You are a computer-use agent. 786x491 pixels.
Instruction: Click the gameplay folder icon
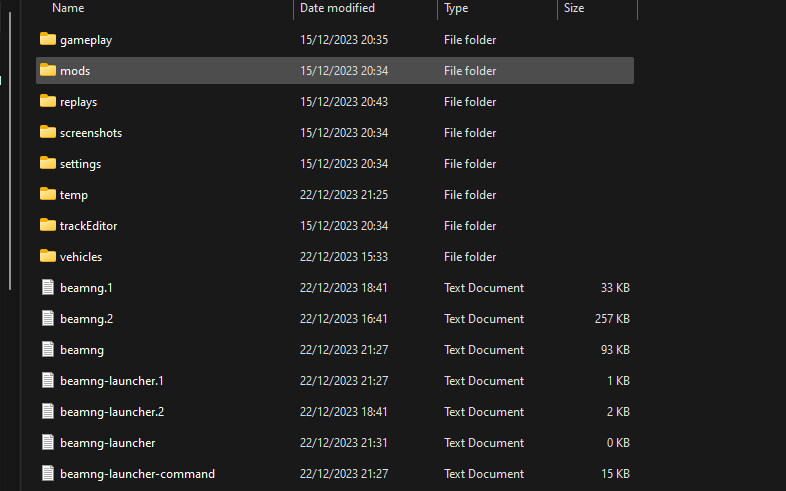[x=48, y=40]
